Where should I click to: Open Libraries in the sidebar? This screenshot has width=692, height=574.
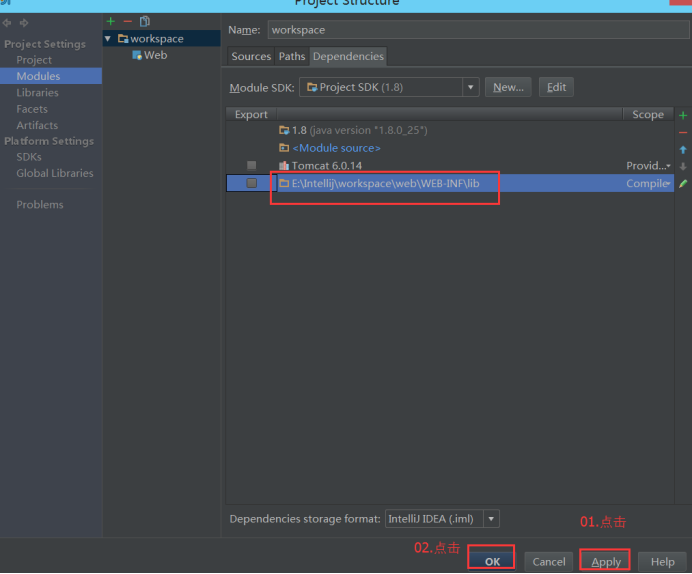38,93
